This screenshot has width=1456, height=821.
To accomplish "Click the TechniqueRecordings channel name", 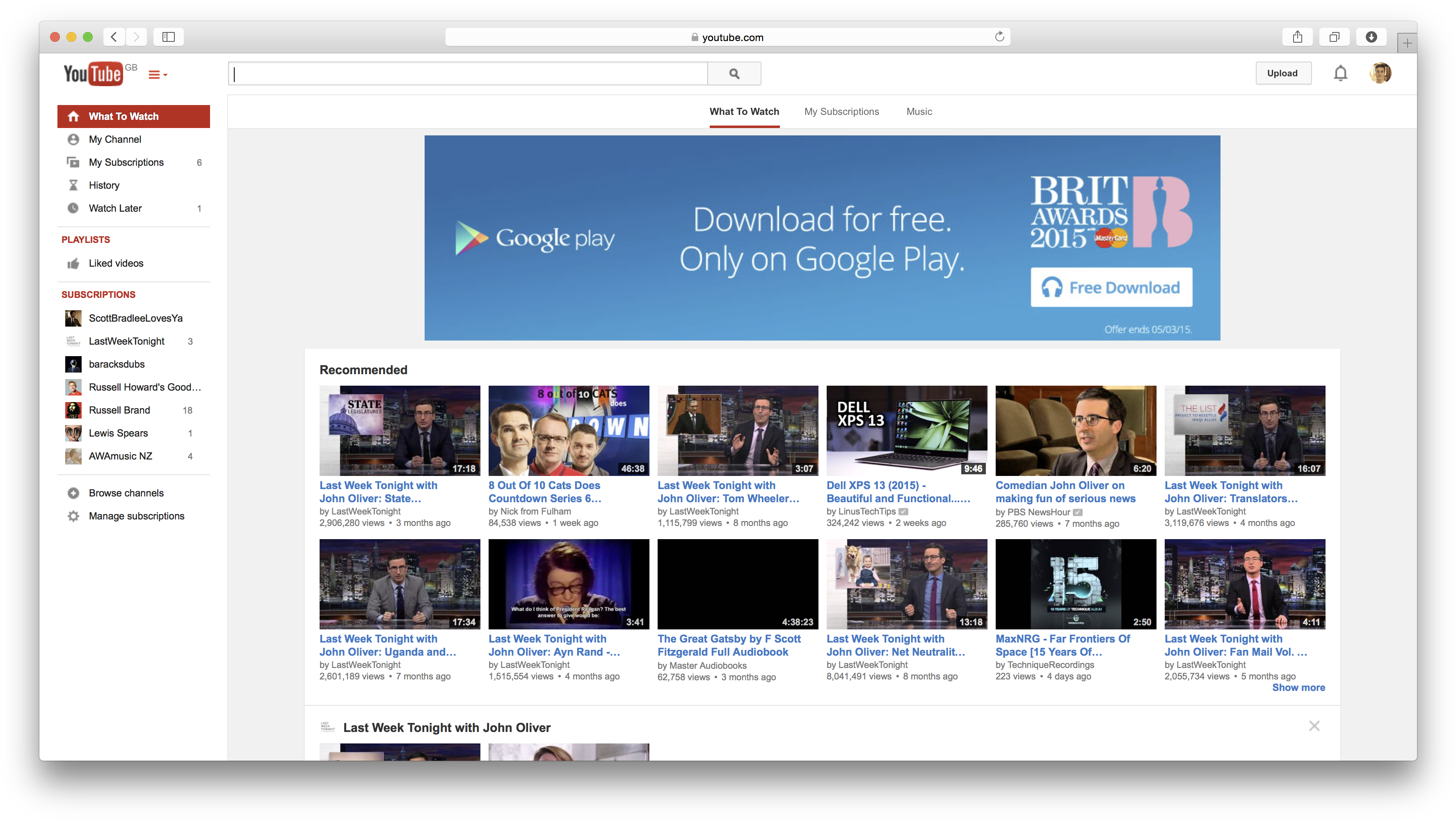I will tap(1050, 665).
